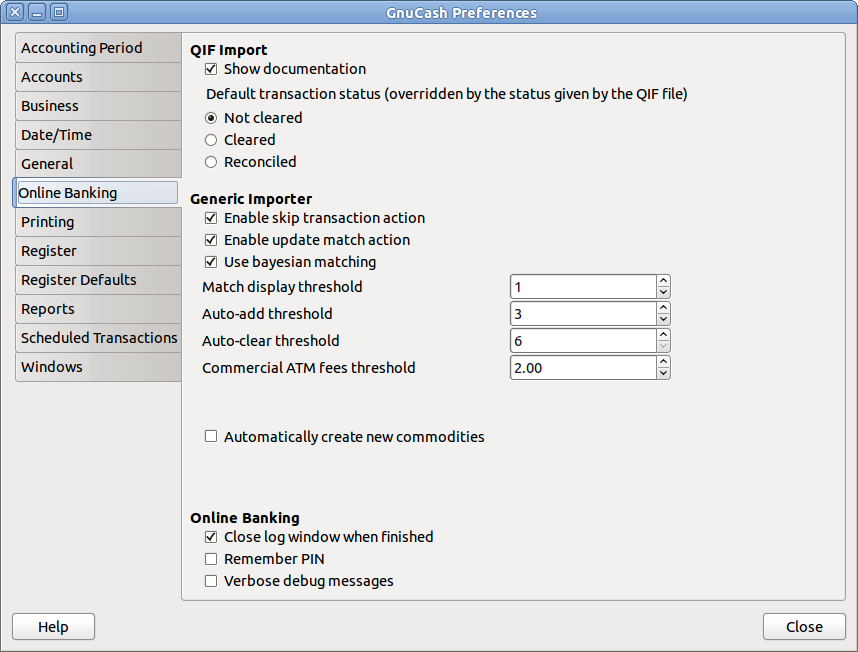Decrease the Auto-add threshold value
The image size is (858, 652).
click(x=663, y=320)
